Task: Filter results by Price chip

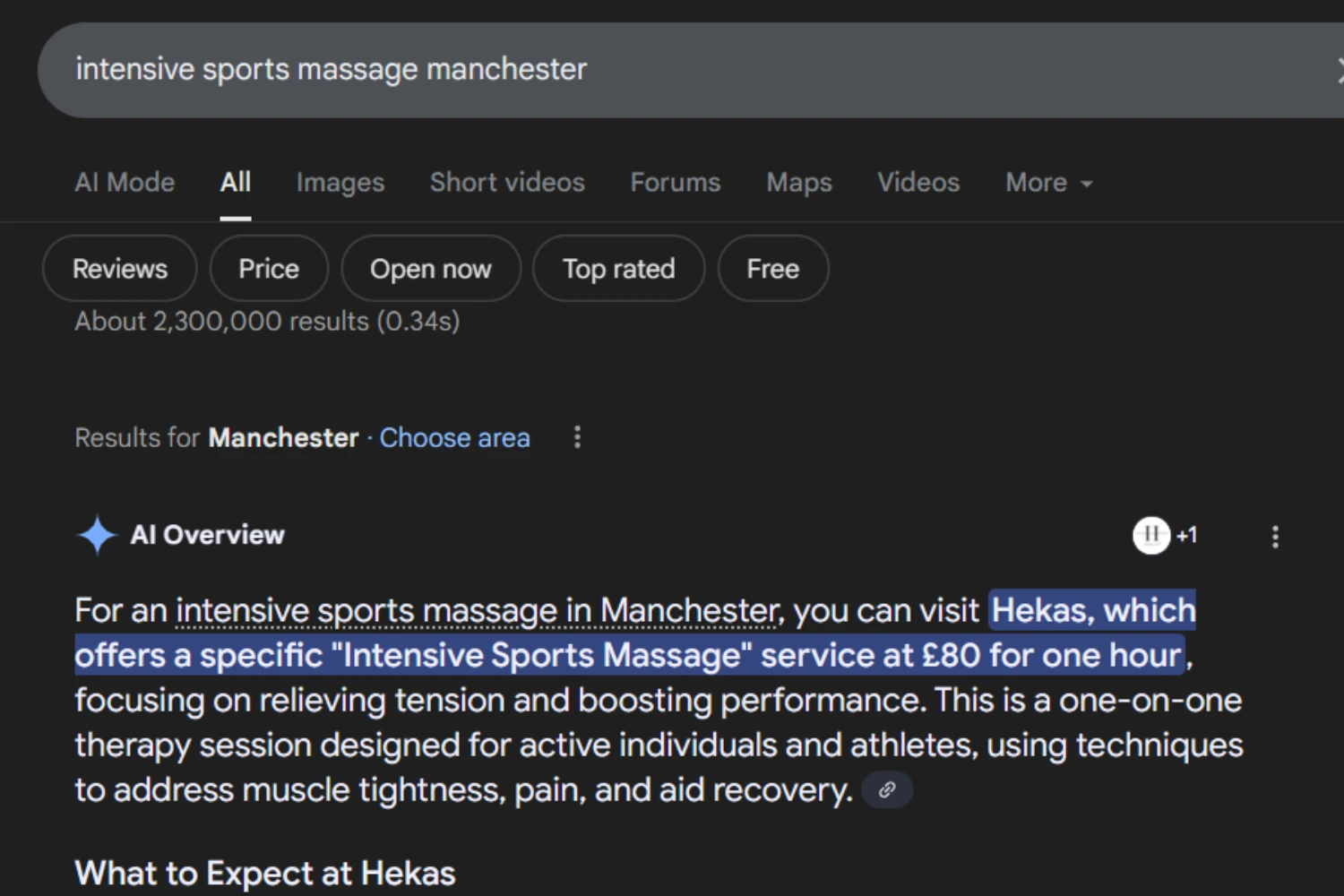Action: [269, 269]
